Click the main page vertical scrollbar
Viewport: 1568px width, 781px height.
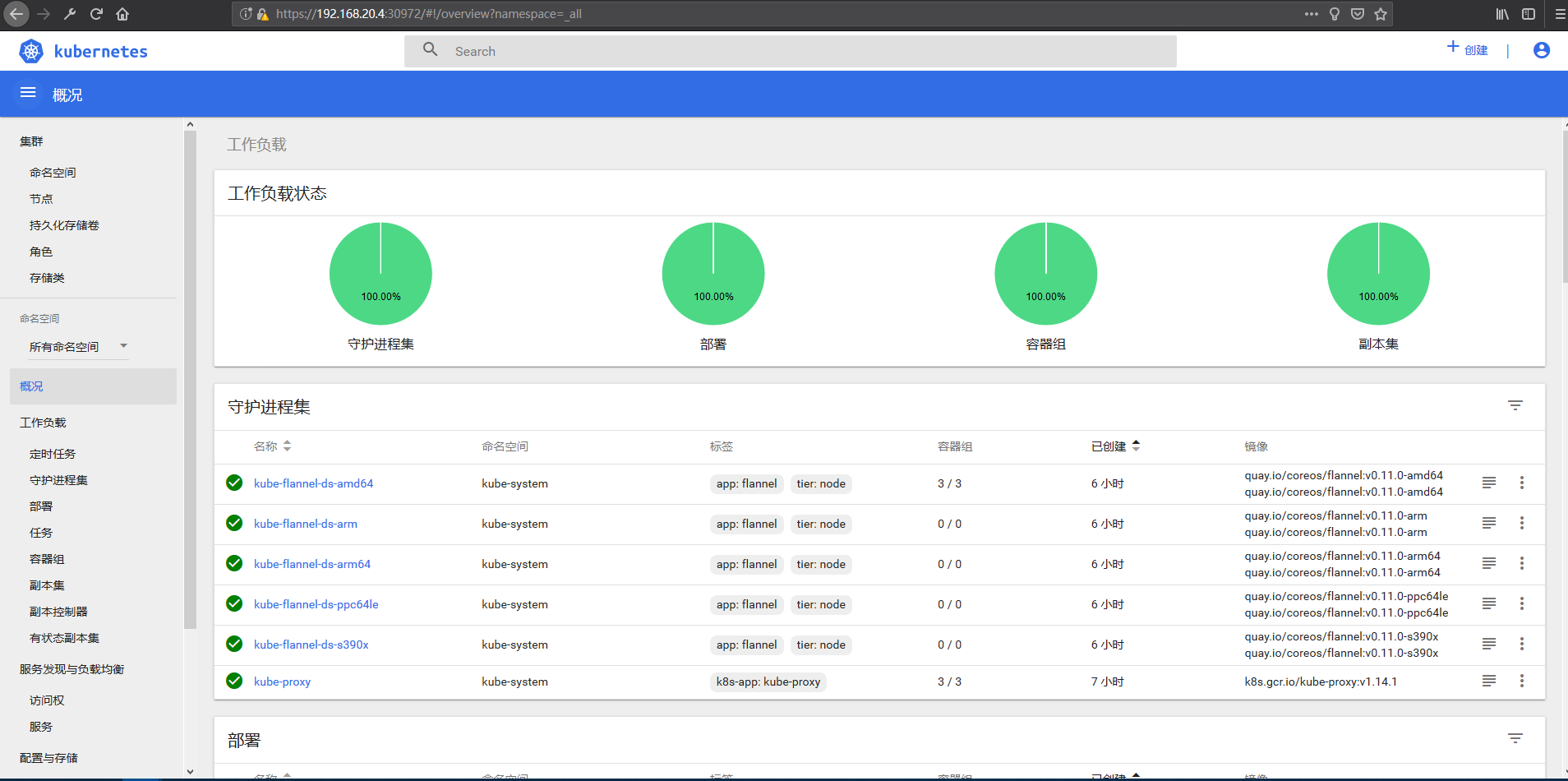tap(1565, 206)
